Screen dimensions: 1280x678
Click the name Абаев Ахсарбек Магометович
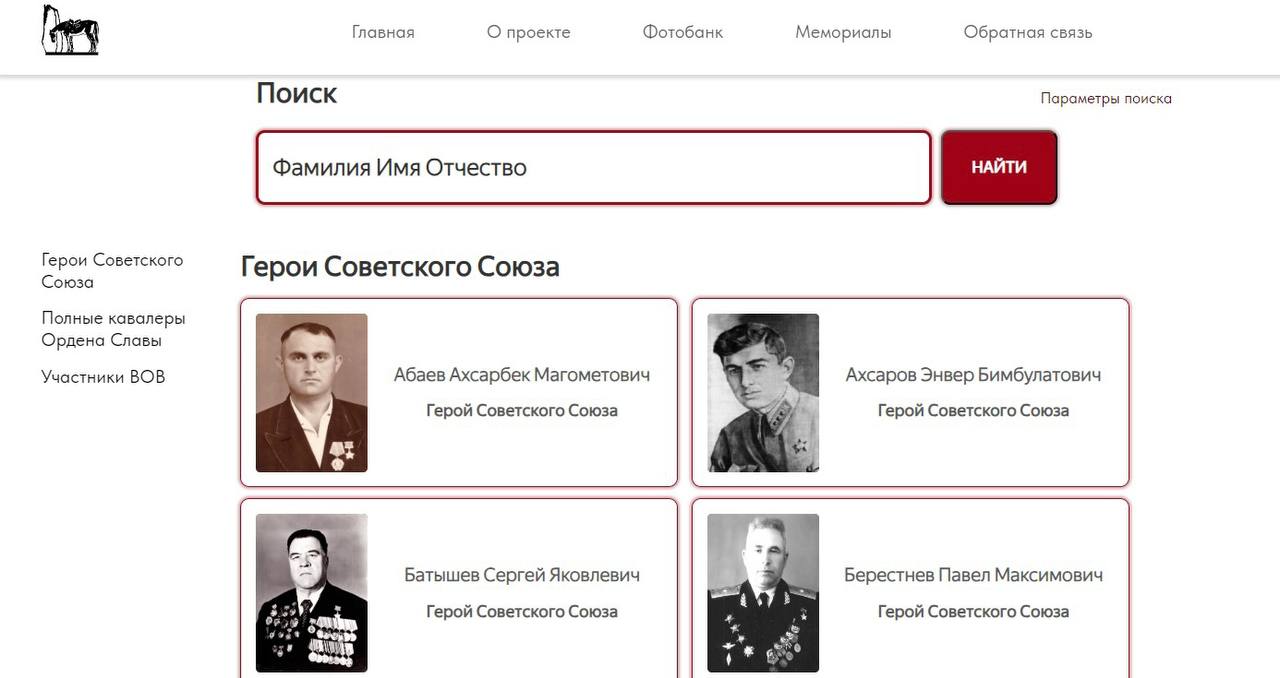pyautogui.click(x=522, y=375)
